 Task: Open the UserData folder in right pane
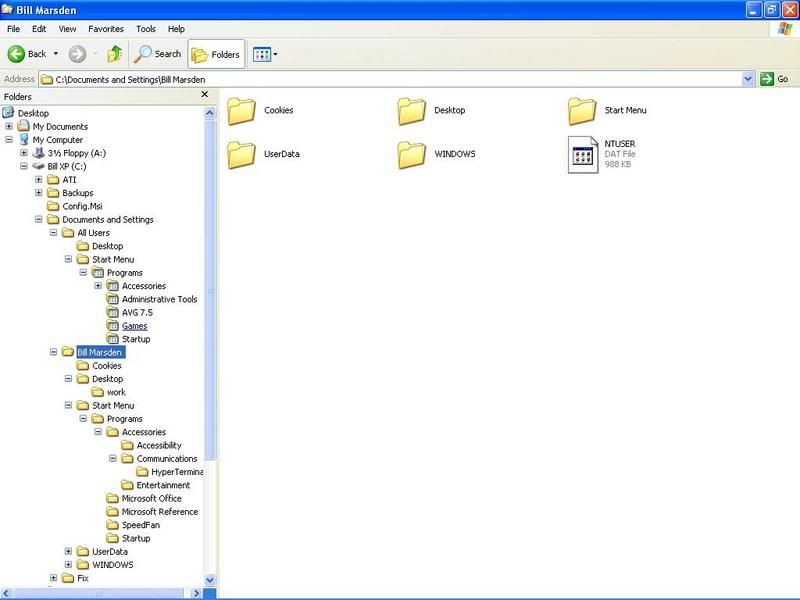[x=242, y=154]
